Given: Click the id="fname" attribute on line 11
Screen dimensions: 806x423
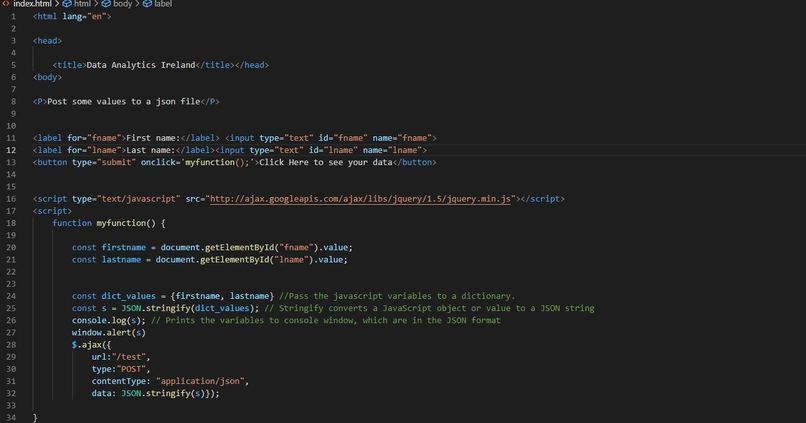Looking at the screenshot, I should point(343,138).
